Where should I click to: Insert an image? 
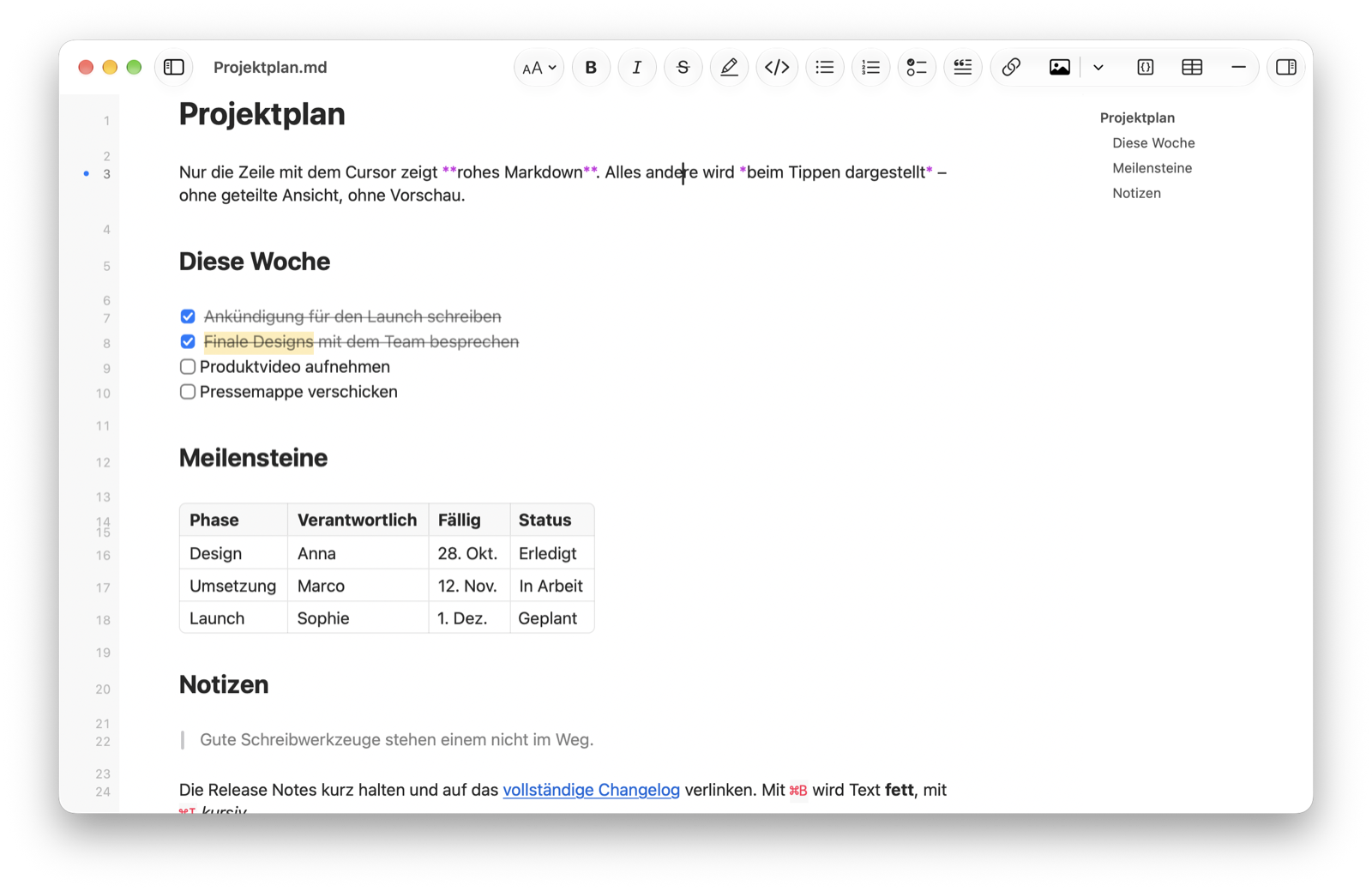tap(1060, 67)
